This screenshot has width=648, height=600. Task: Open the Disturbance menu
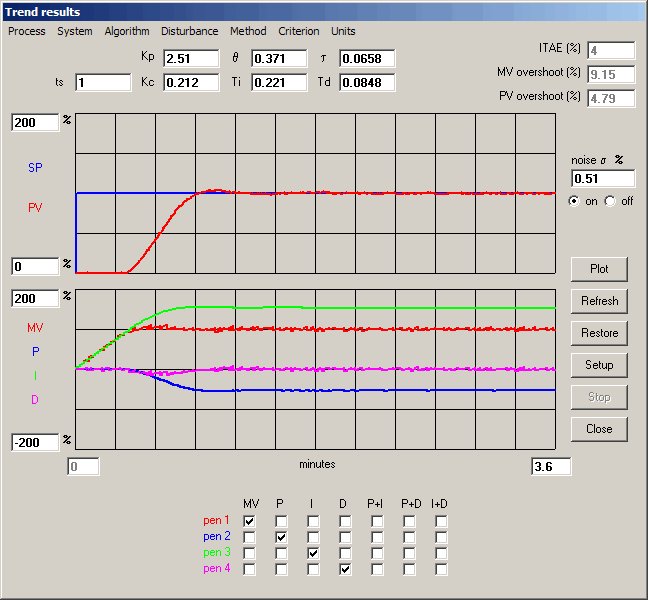coord(189,31)
